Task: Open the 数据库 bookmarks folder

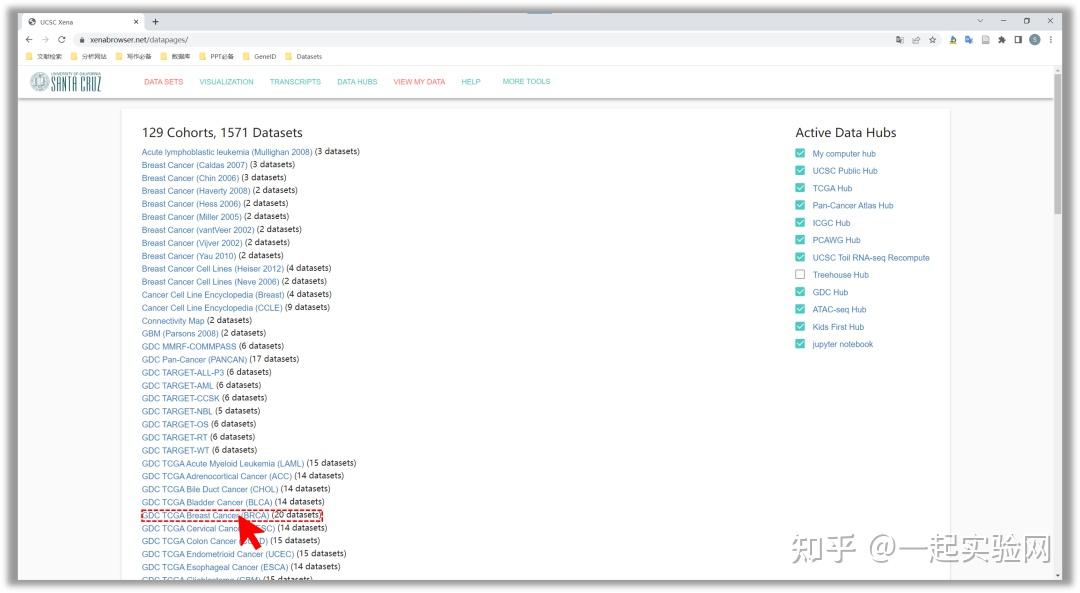Action: tap(176, 56)
